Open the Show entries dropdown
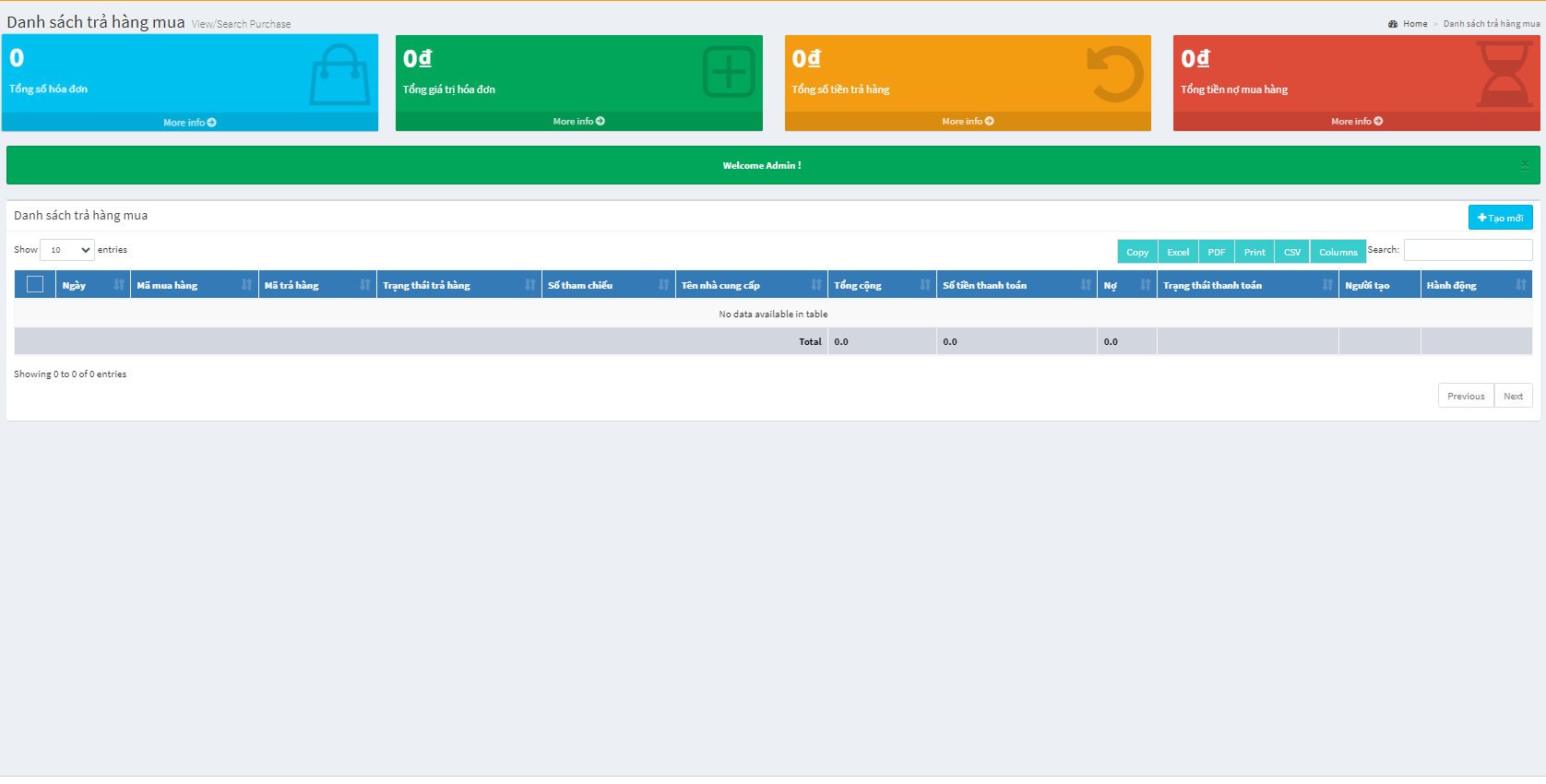The image size is (1546, 784). coord(67,250)
